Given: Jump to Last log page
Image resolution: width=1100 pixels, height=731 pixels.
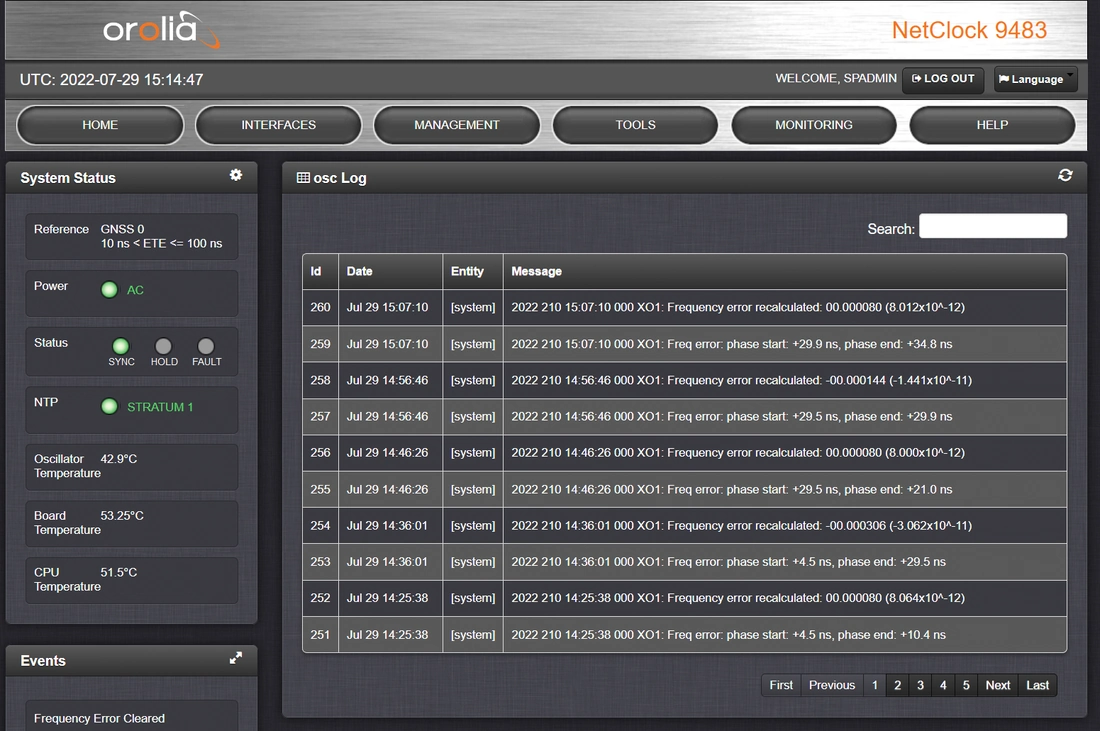Looking at the screenshot, I should pyautogui.click(x=1038, y=685).
